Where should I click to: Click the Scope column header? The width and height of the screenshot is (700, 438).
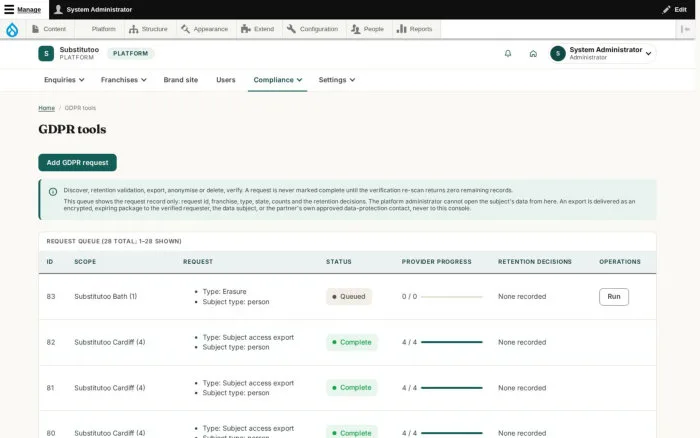click(x=85, y=262)
